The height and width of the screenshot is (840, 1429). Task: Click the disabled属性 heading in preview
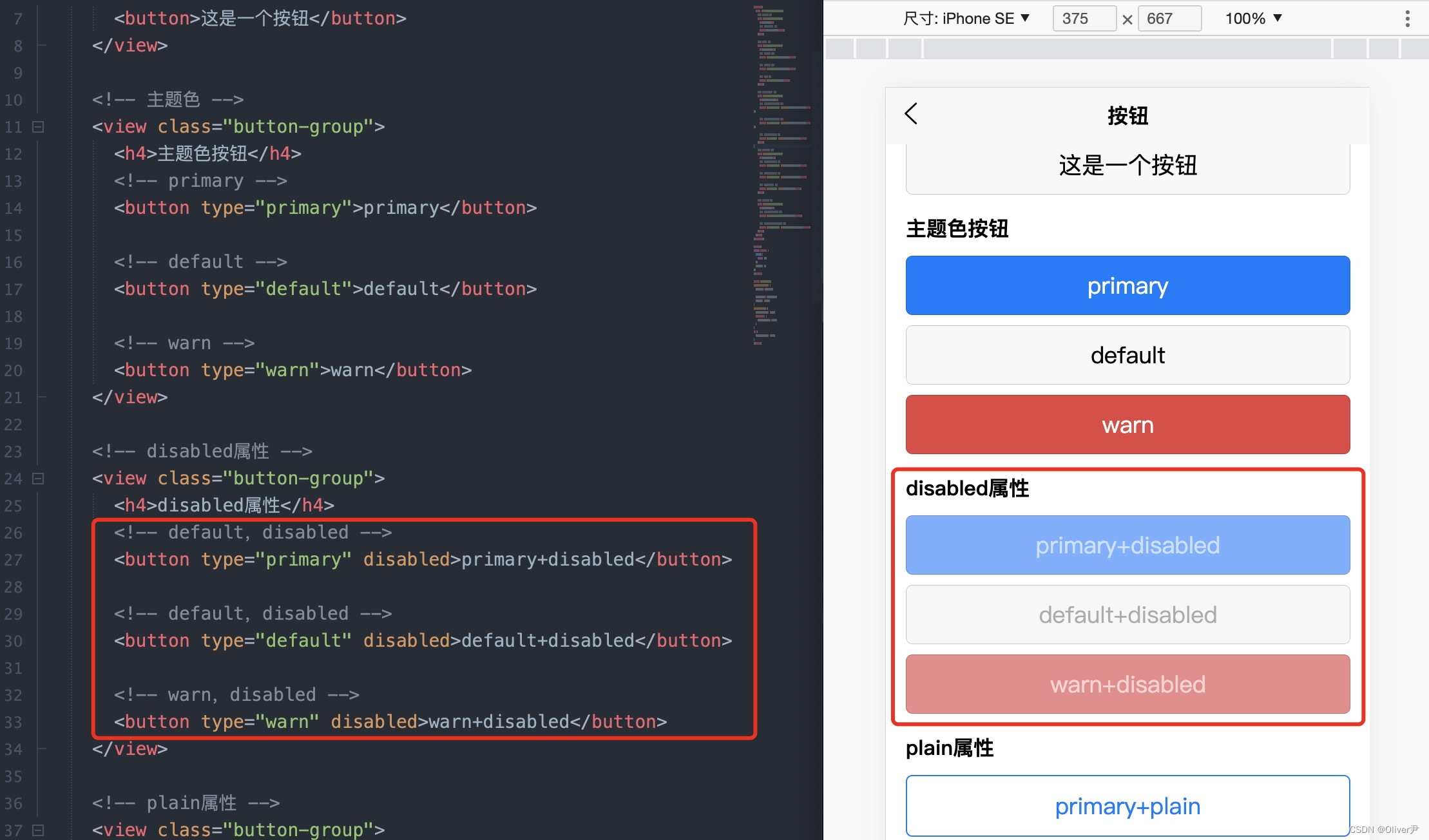tap(967, 488)
